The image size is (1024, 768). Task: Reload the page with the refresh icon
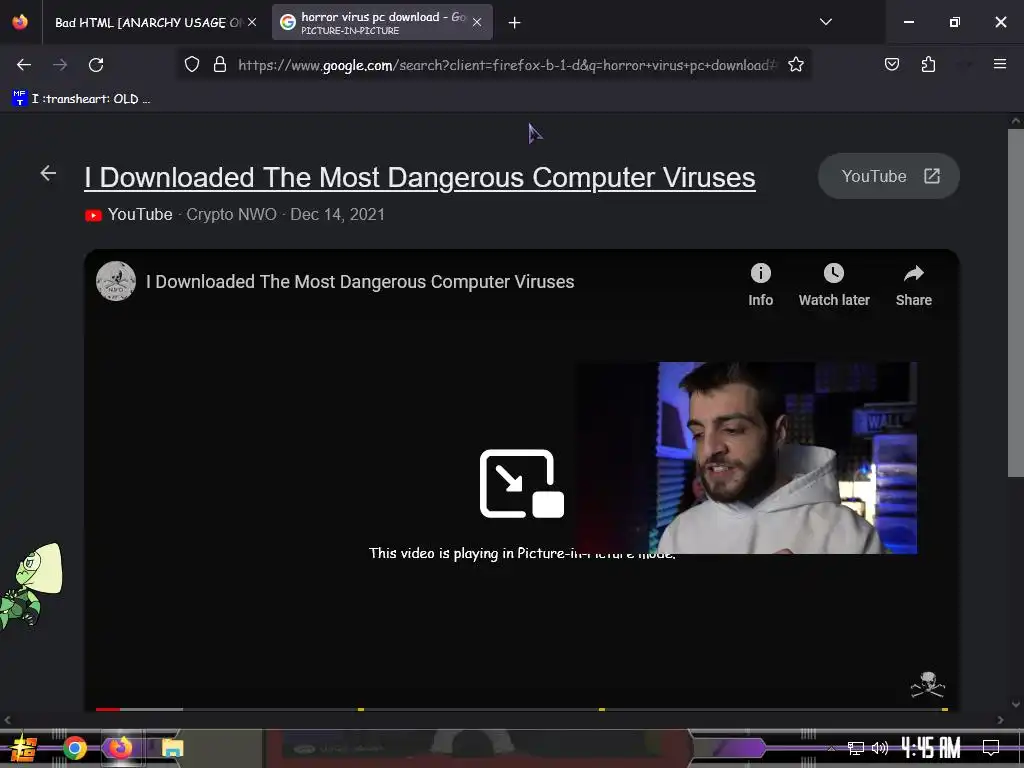[x=96, y=65]
